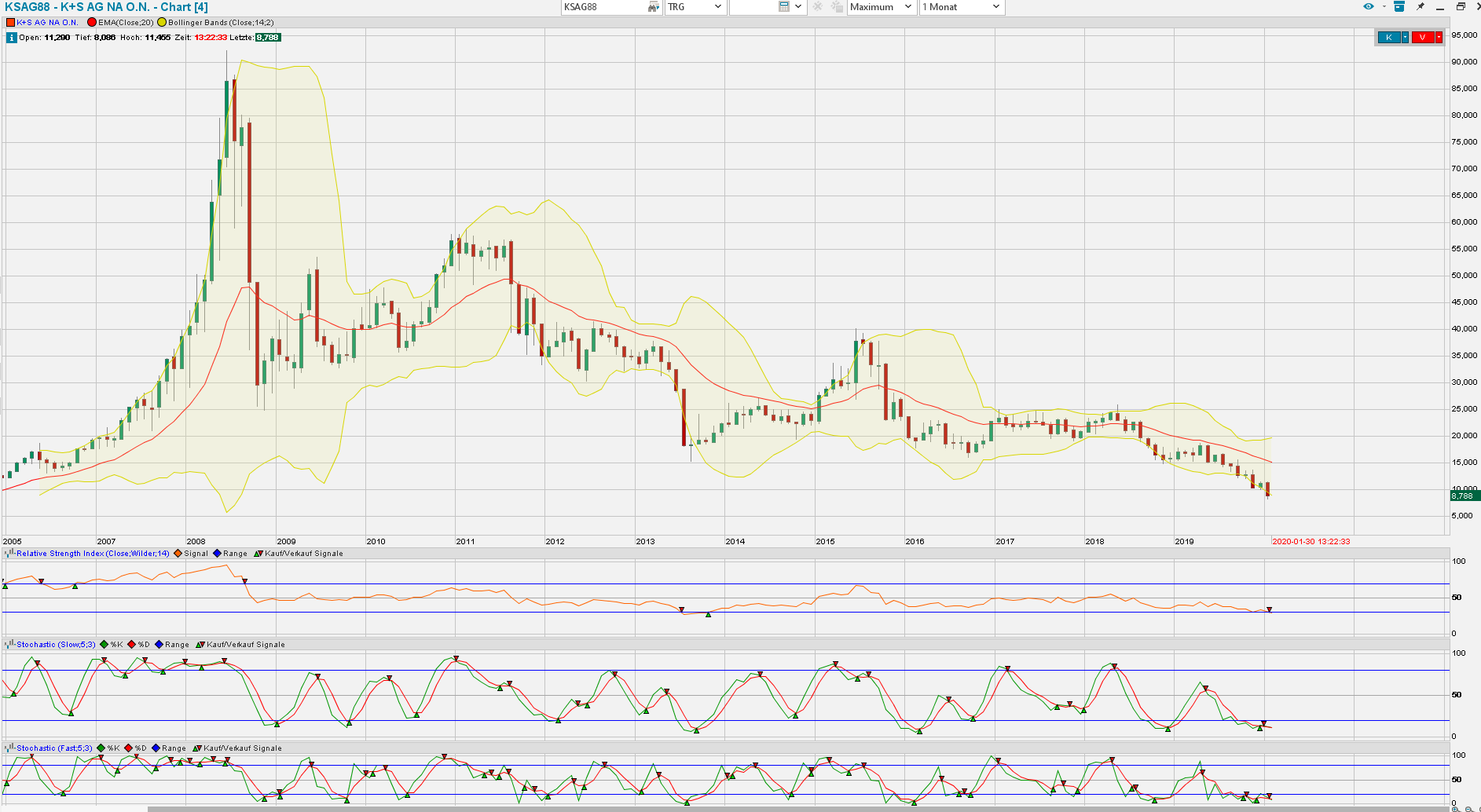Click the Relative Strength Index label
The image size is (1481, 812).
point(93,554)
